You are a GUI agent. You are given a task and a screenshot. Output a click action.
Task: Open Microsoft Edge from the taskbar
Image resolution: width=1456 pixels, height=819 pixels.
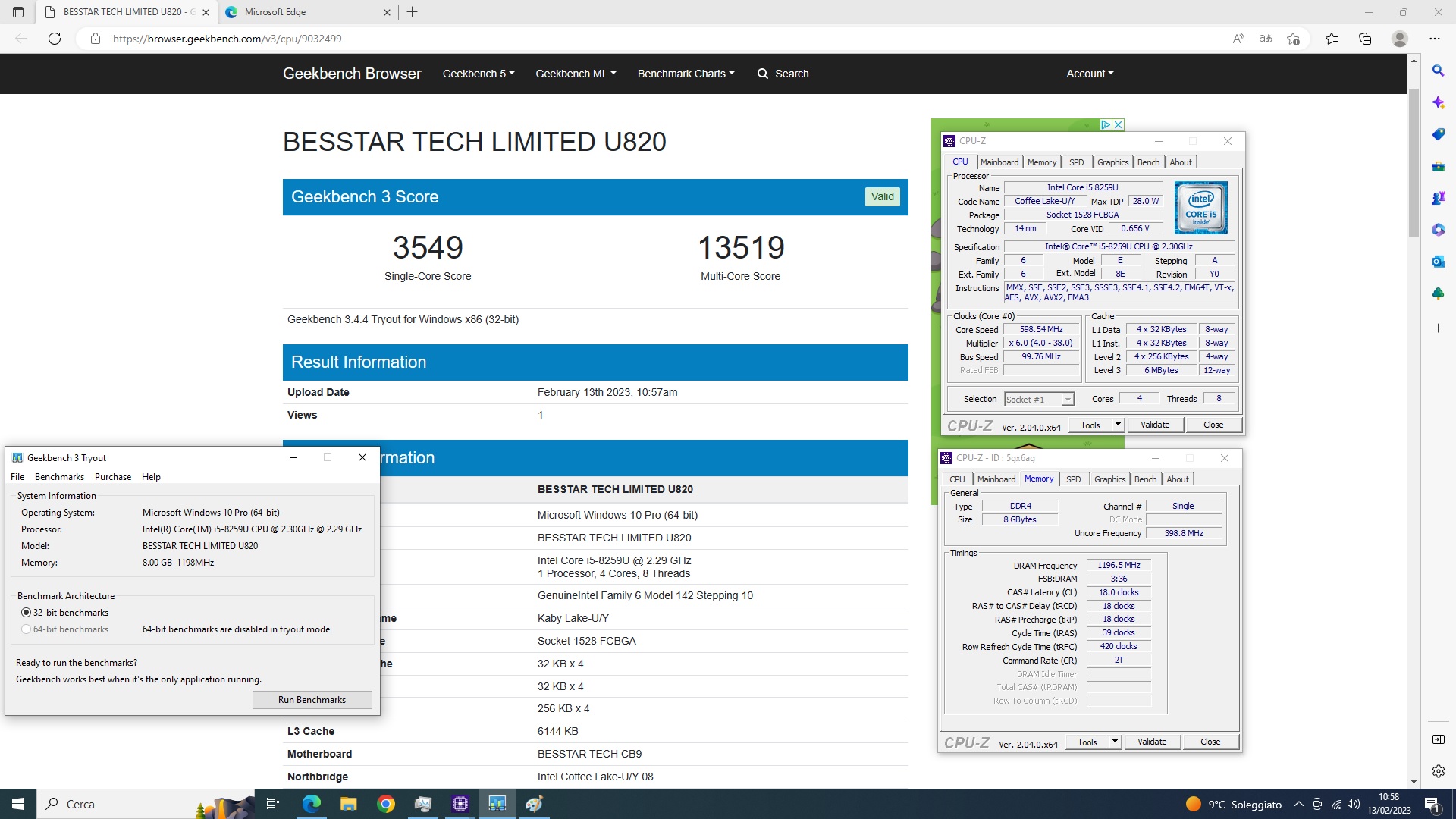coord(311,804)
